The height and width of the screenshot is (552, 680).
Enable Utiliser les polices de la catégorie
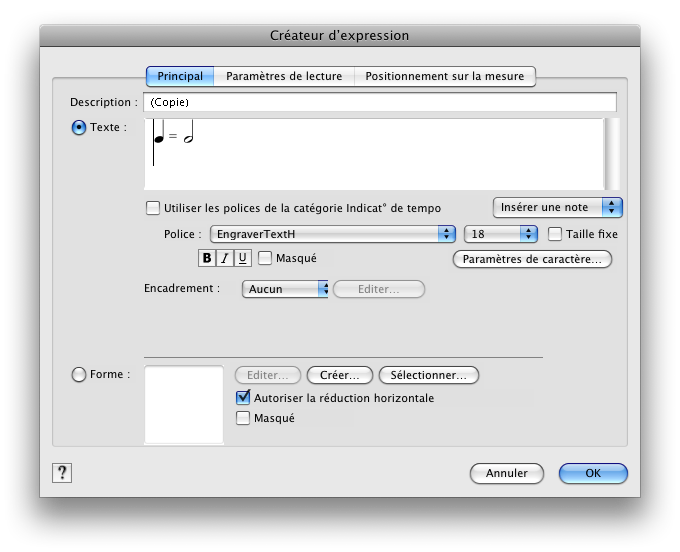(153, 208)
